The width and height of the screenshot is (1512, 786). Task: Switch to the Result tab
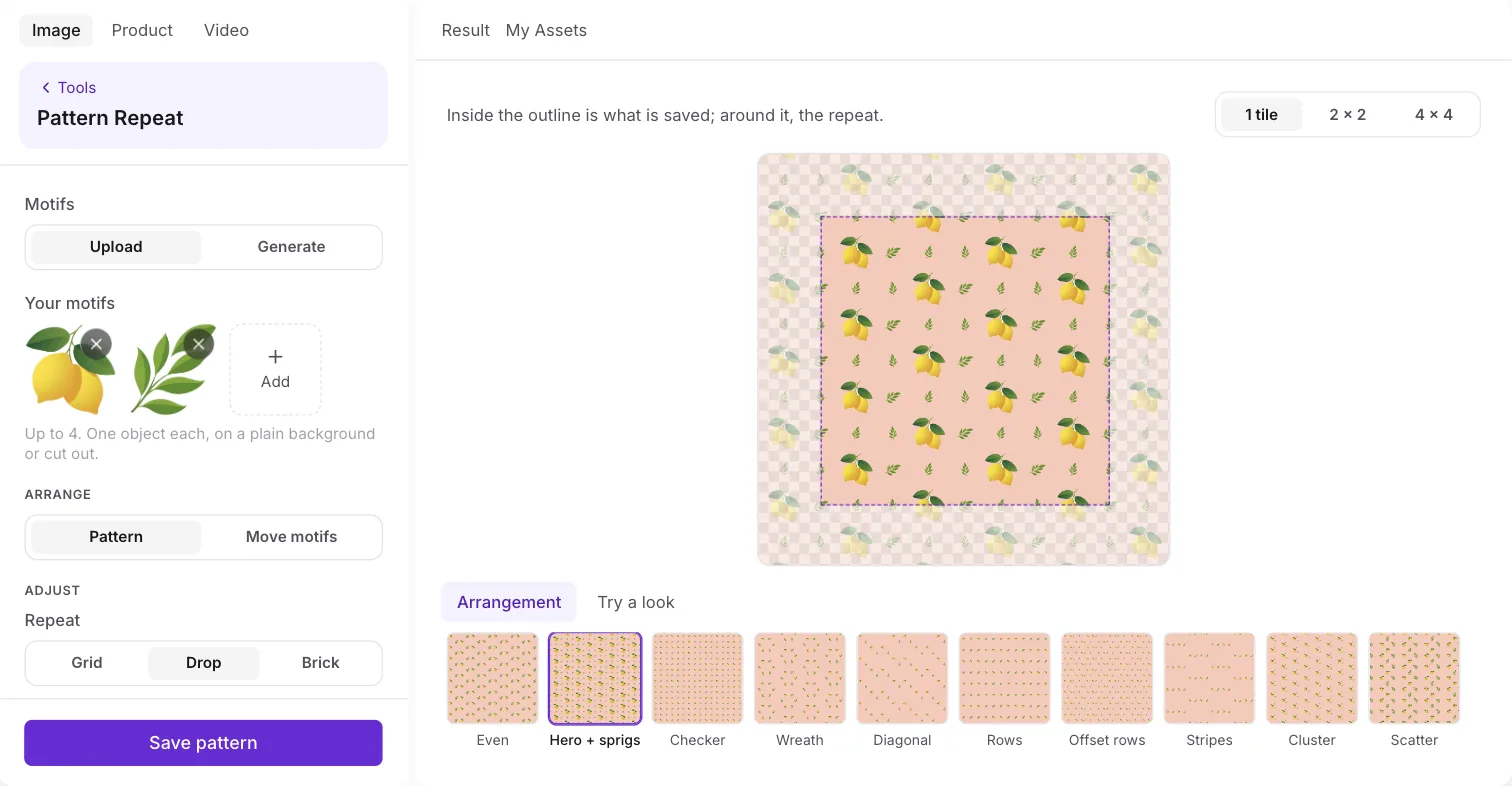(x=466, y=30)
